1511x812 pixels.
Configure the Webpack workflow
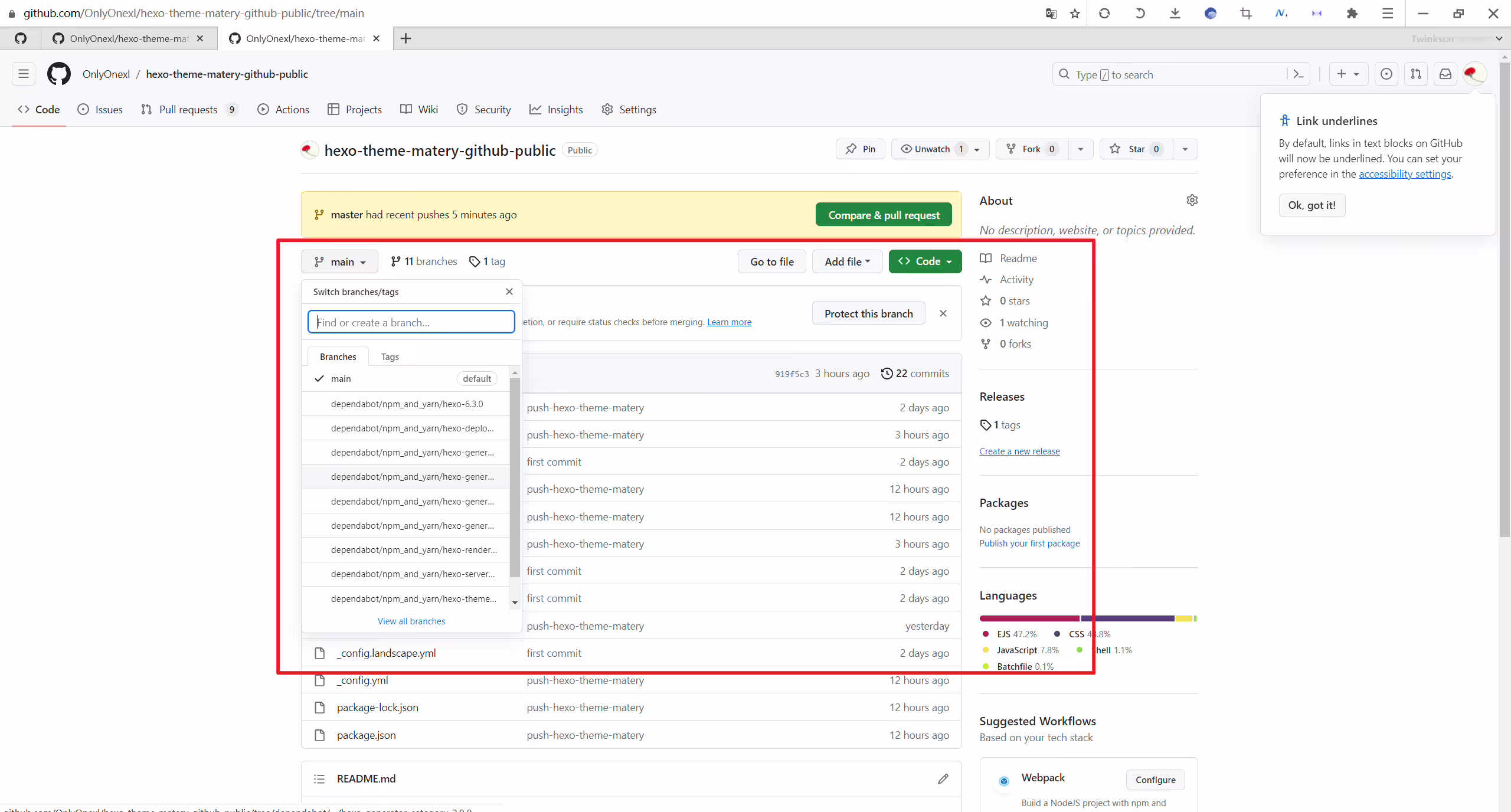[x=1155, y=780]
